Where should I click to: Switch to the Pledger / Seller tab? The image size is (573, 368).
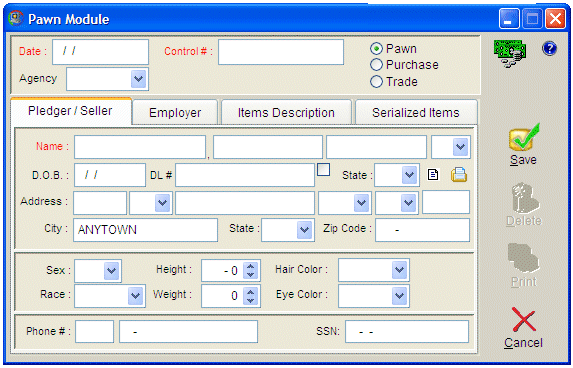[71, 111]
